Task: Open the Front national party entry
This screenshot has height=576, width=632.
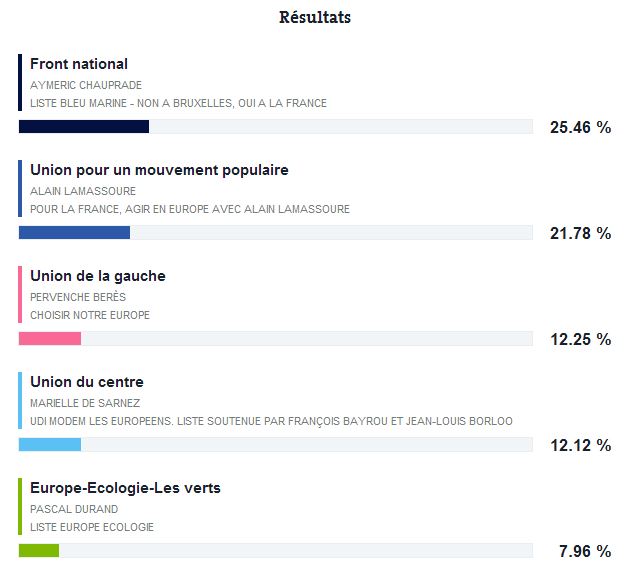Action: click(x=79, y=64)
